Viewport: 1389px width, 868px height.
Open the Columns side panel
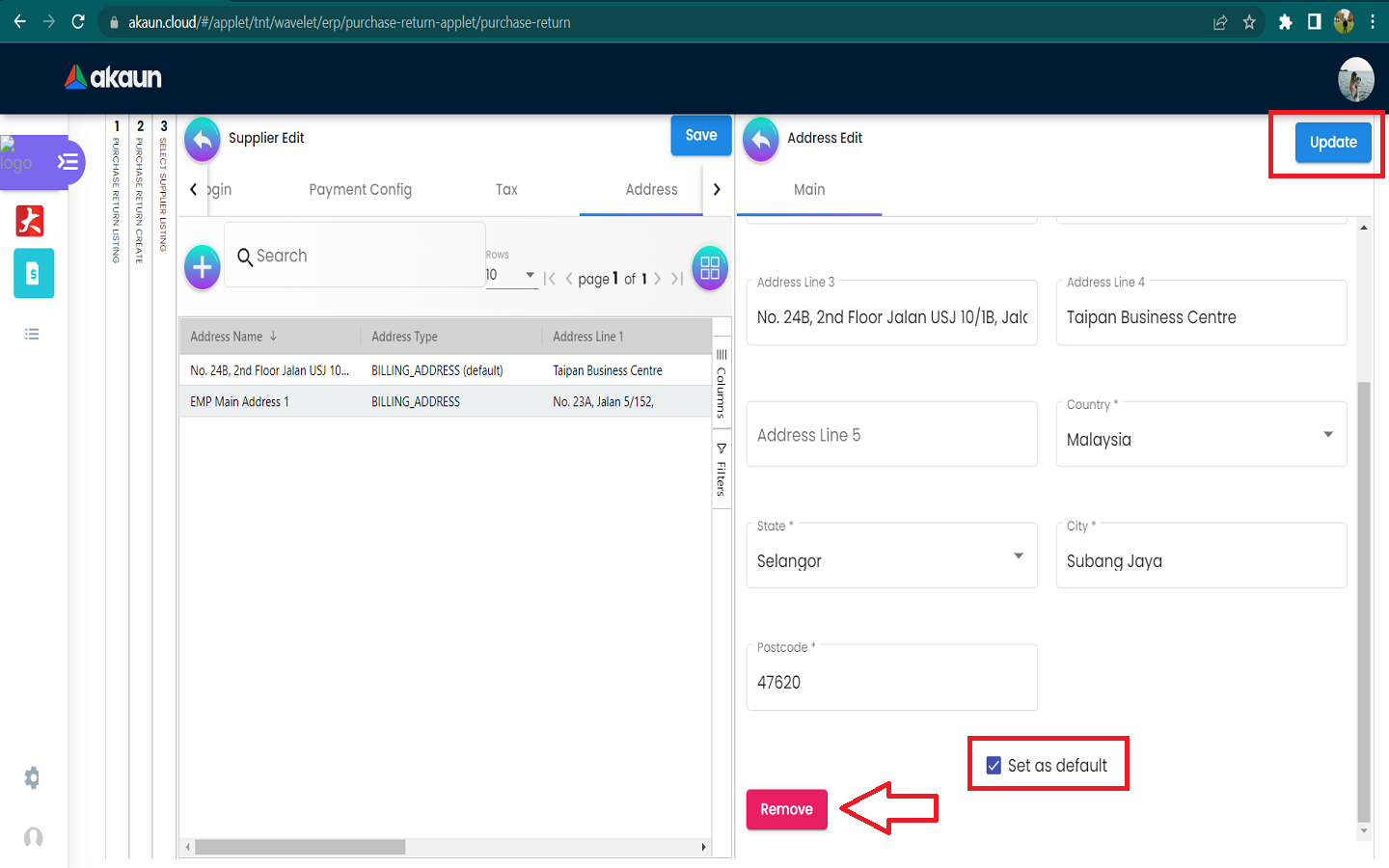point(722,383)
